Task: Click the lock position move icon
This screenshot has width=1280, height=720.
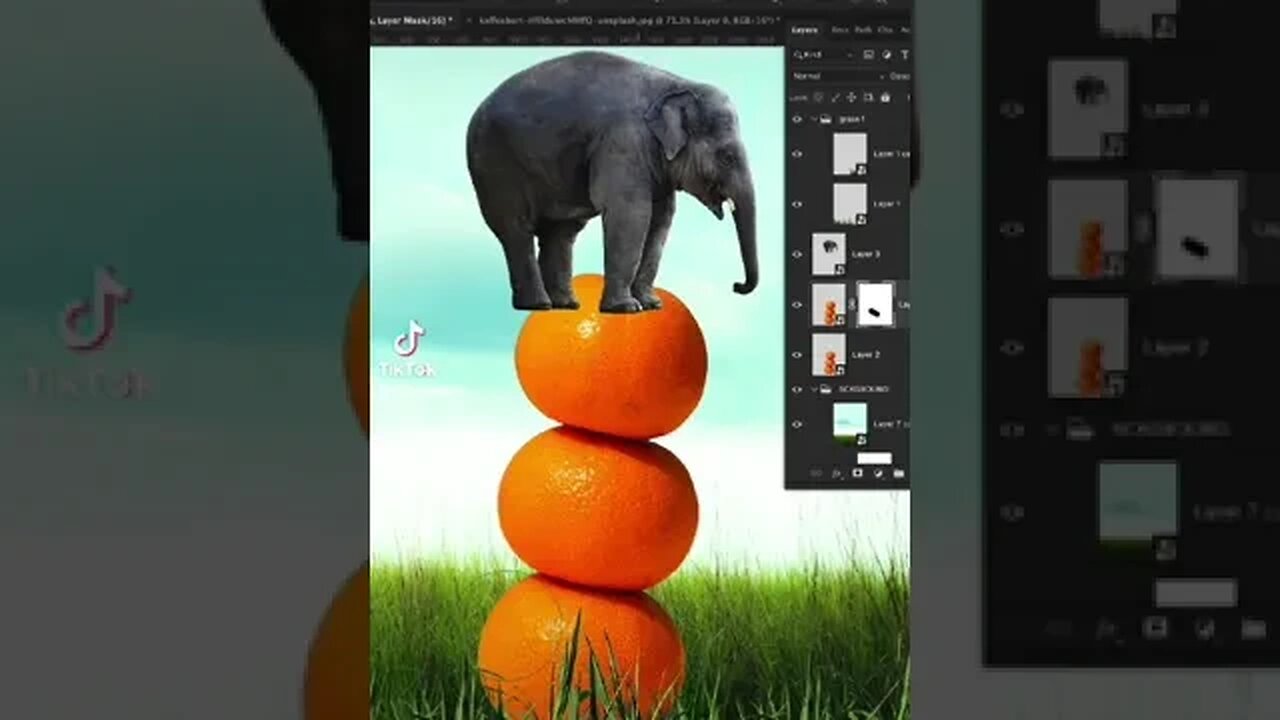Action: pyautogui.click(x=851, y=97)
